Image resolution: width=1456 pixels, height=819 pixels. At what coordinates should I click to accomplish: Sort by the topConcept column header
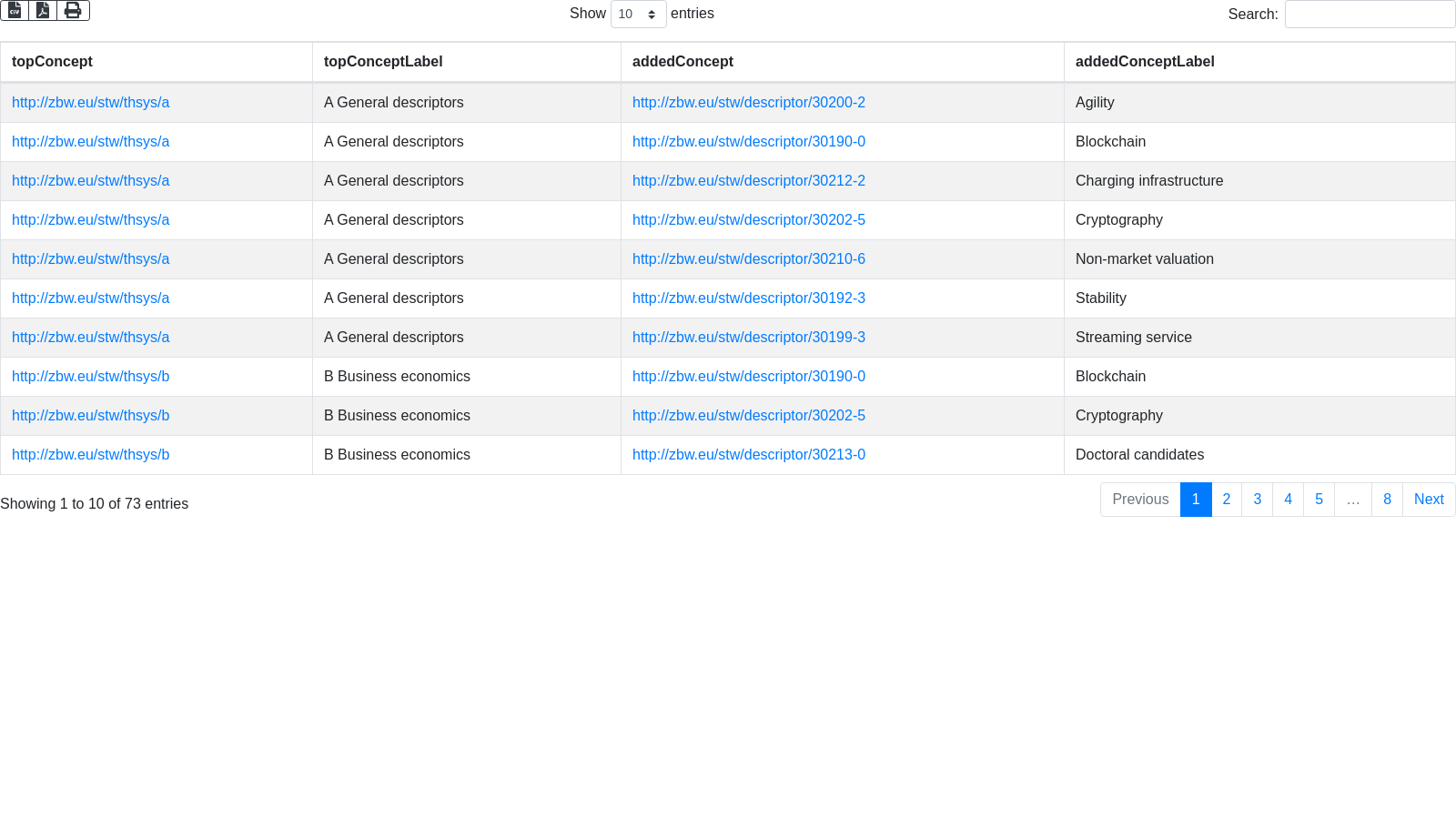pyautogui.click(x=52, y=62)
